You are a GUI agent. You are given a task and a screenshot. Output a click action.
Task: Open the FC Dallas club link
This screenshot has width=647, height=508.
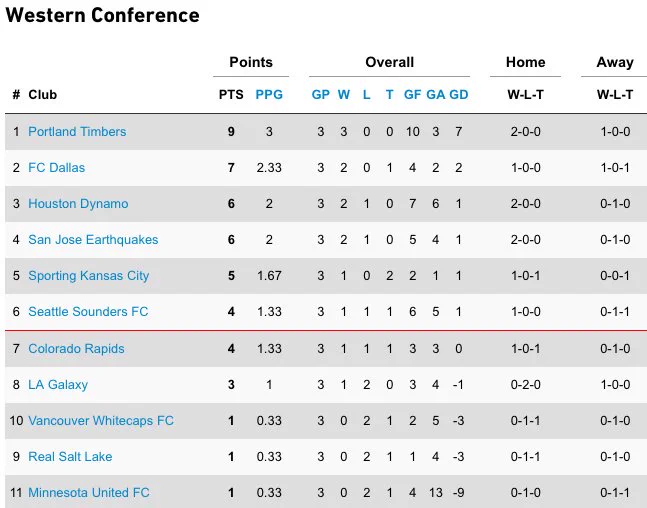click(57, 168)
